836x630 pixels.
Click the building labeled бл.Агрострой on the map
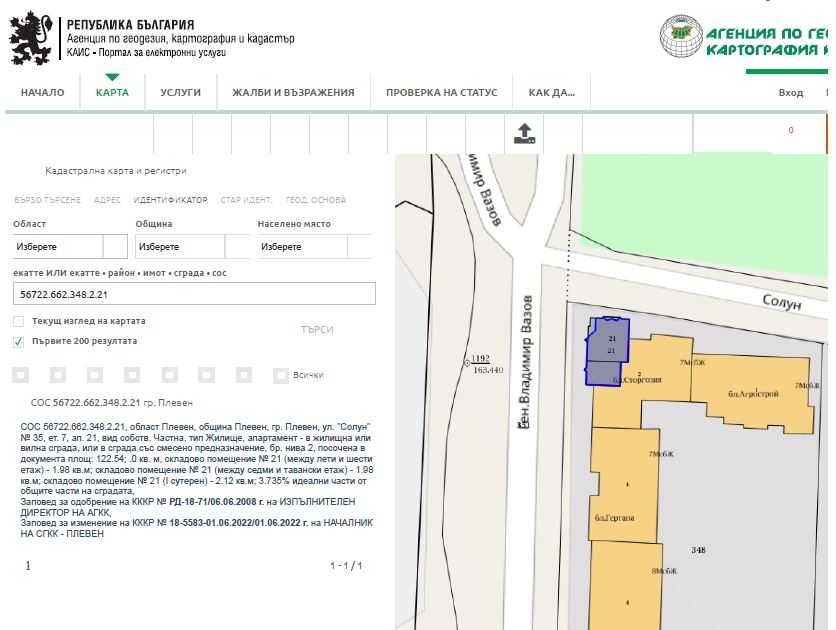point(753,394)
